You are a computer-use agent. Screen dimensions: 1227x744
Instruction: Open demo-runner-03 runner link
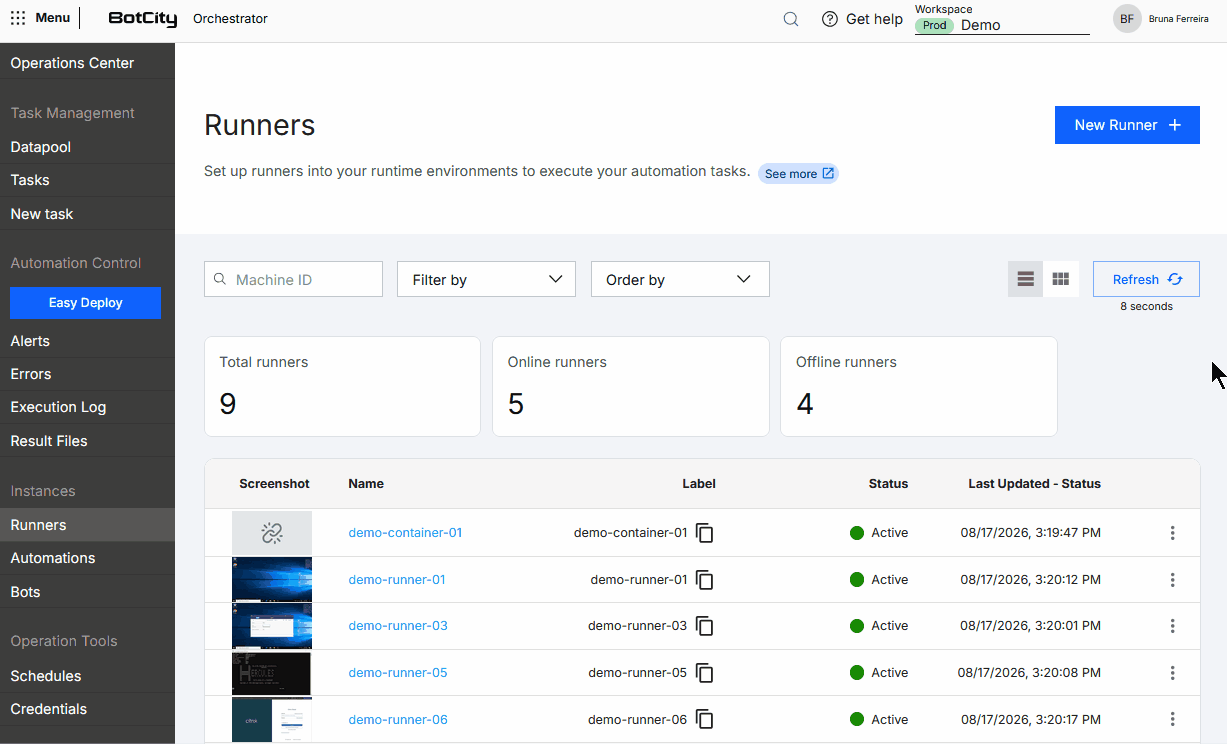pos(398,626)
